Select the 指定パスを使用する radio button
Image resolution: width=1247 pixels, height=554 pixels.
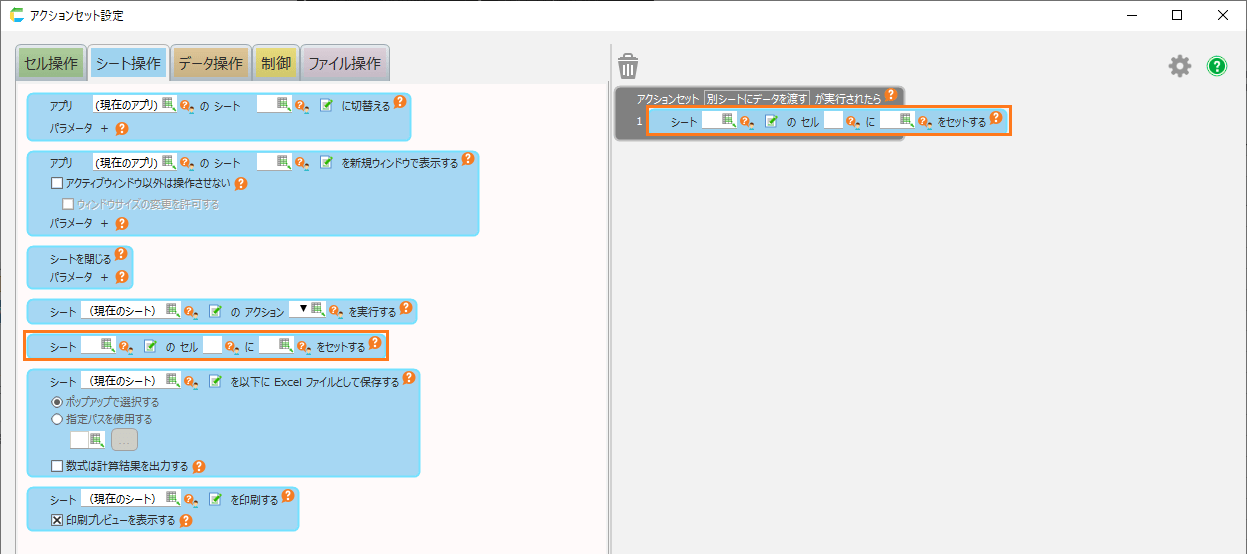pyautogui.click(x=57, y=419)
